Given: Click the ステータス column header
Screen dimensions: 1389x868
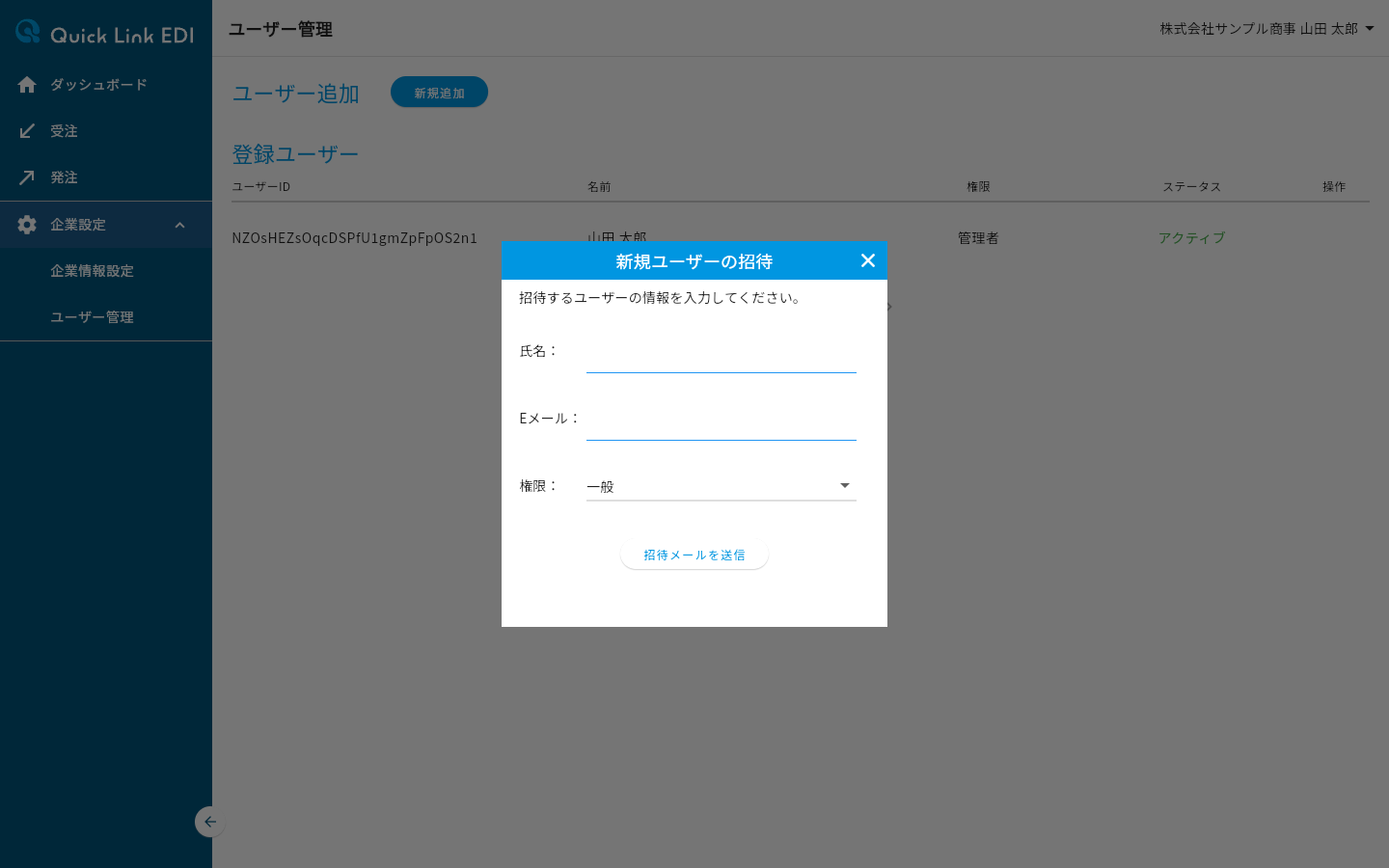Looking at the screenshot, I should pyautogui.click(x=1191, y=187).
